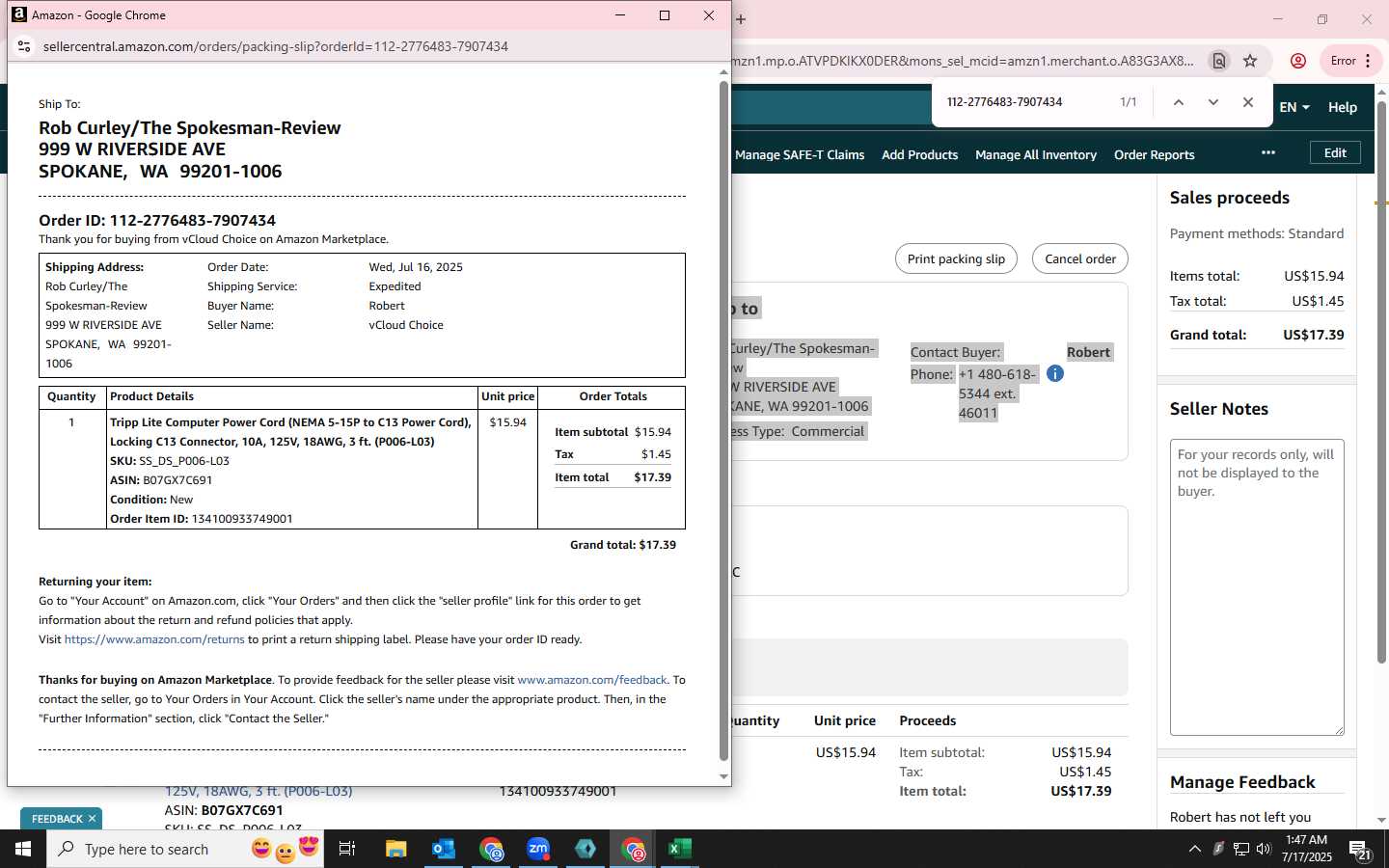Click the active Chrome icon next to Excel
The image size is (1389, 868).
pyautogui.click(x=633, y=849)
